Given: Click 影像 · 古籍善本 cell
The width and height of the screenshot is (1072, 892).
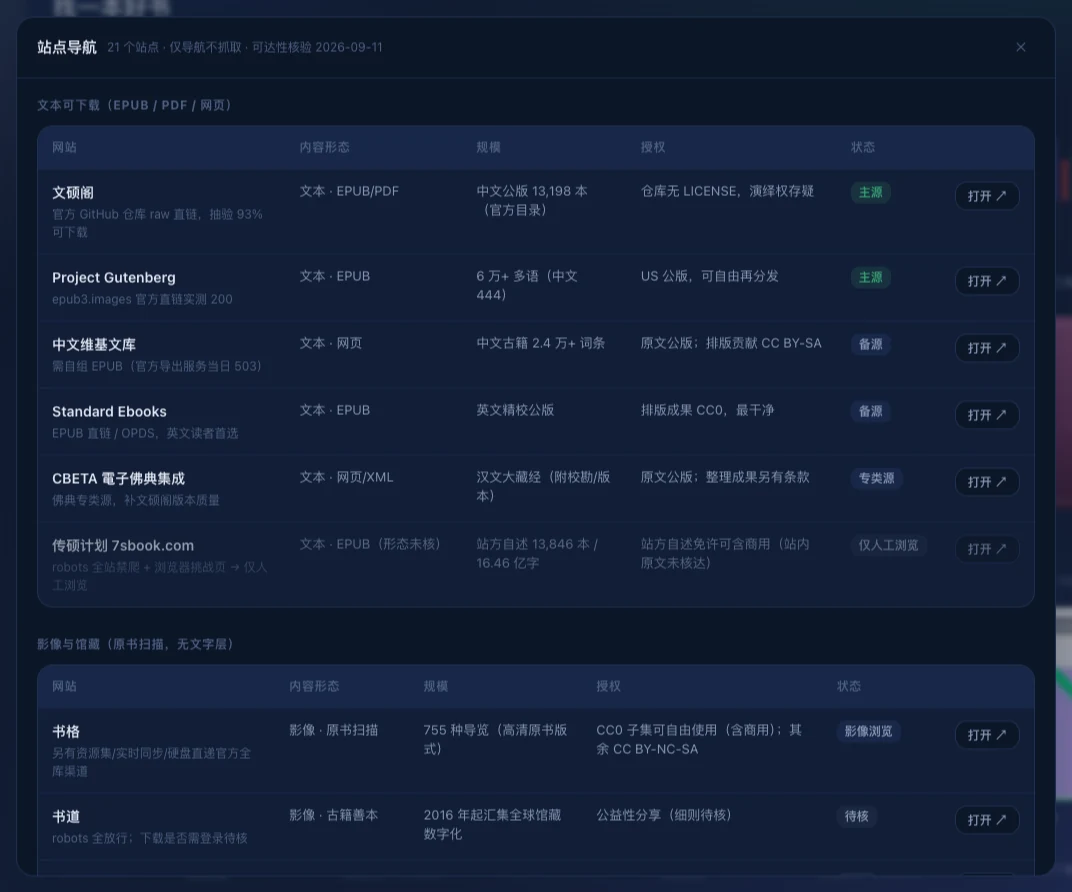Looking at the screenshot, I should (334, 815).
